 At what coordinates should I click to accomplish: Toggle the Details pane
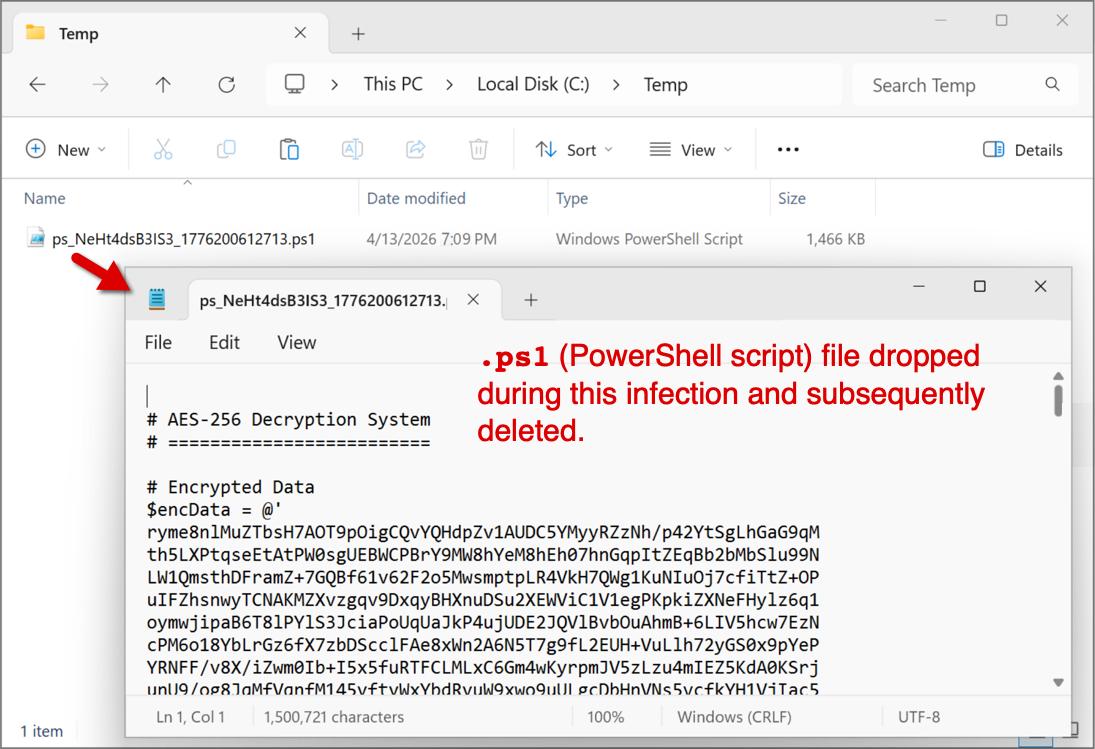point(1022,150)
